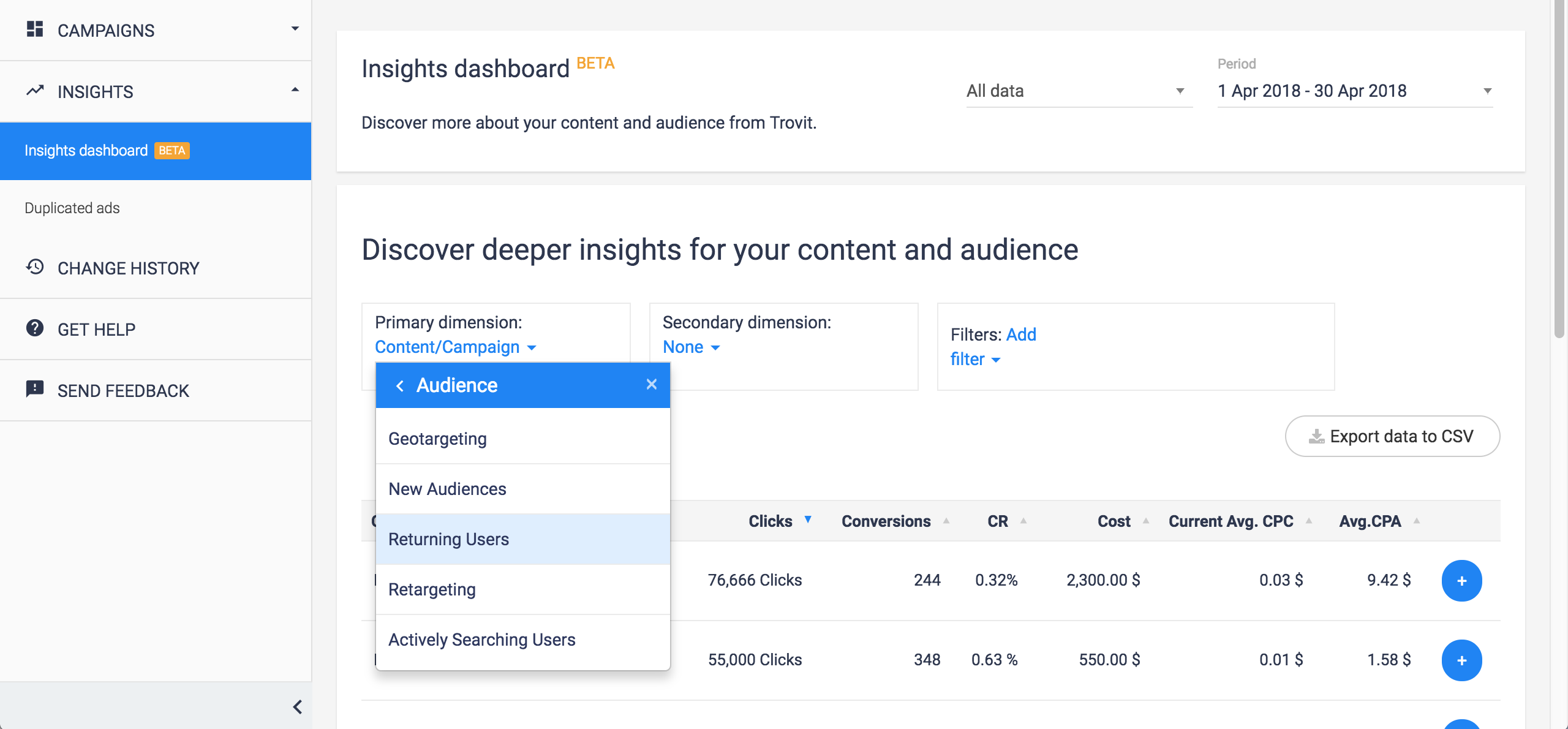The image size is (1568, 729).
Task: Sort table by Conversions column
Action: [x=886, y=521]
